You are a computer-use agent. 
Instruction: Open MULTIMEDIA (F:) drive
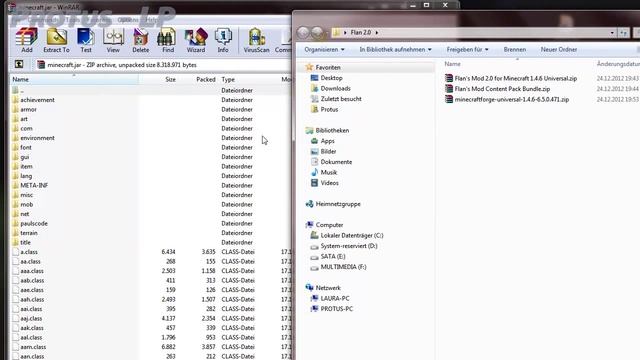click(x=343, y=267)
